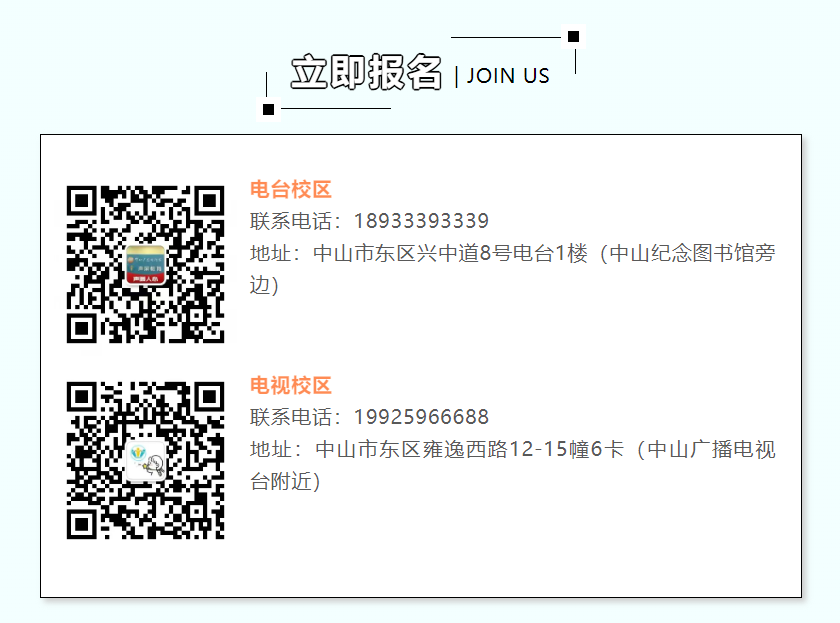This screenshot has height=623, width=840.
Task: Click the cartoon logo inside 电视校区 QR code
Action: click(x=146, y=461)
